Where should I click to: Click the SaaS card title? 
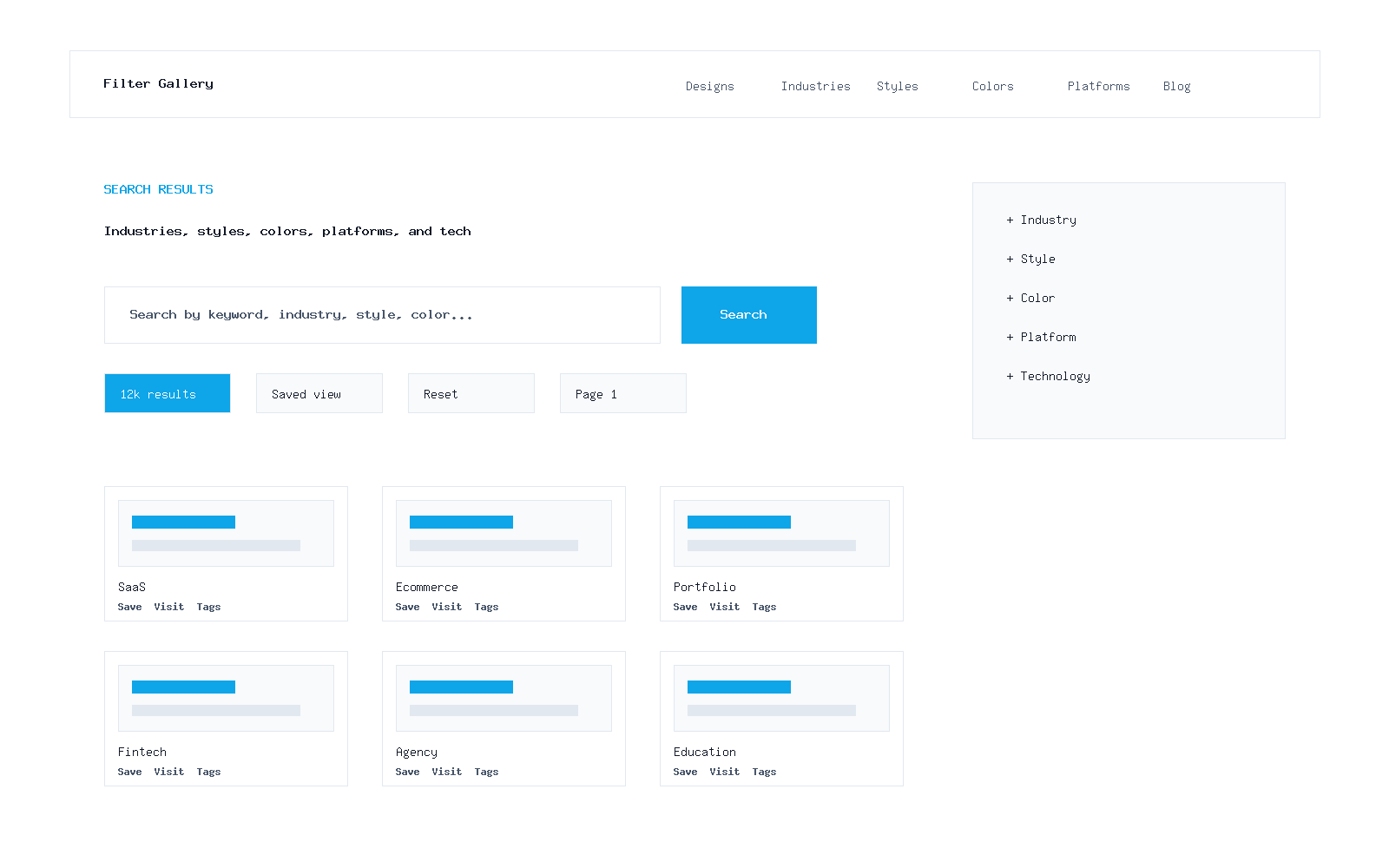(132, 587)
